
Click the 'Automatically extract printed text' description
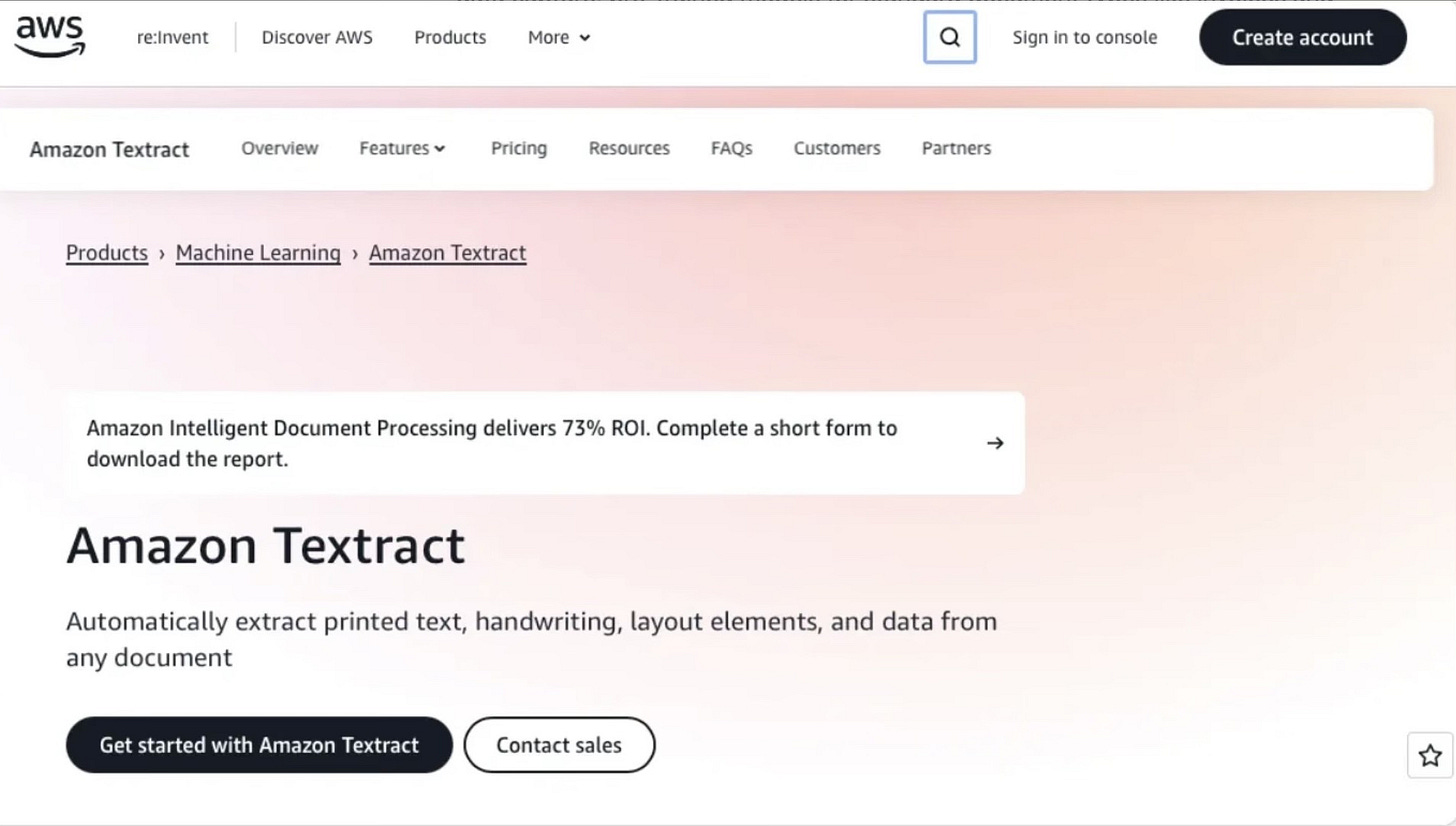[532, 639]
